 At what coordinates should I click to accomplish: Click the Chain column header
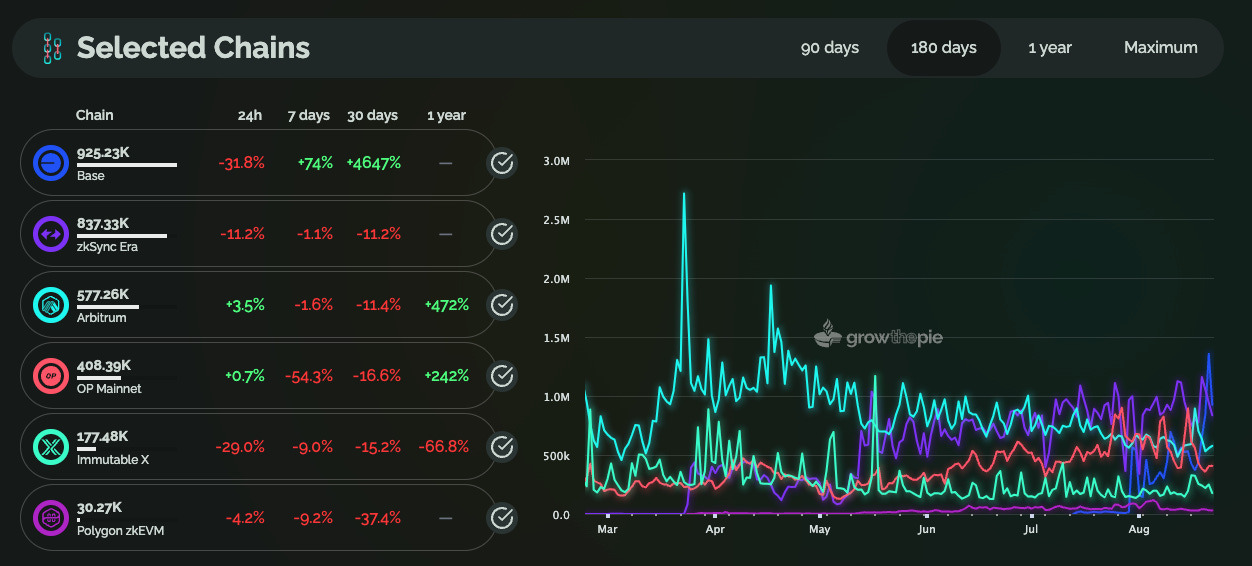pos(95,115)
